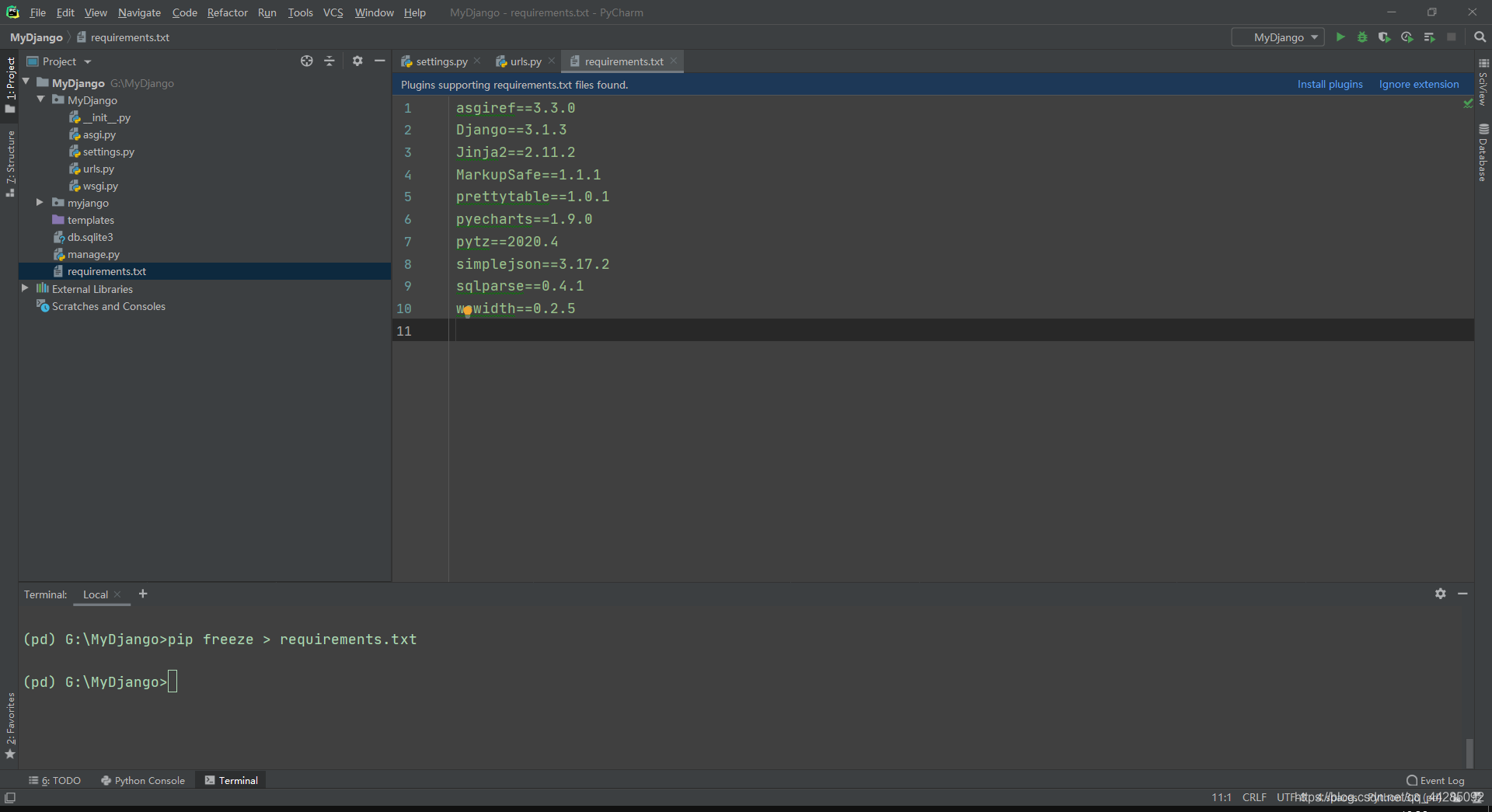Screen dimensions: 1492x812
Task: Open the MyDjango run configuration dropdown
Action: coord(1278,37)
